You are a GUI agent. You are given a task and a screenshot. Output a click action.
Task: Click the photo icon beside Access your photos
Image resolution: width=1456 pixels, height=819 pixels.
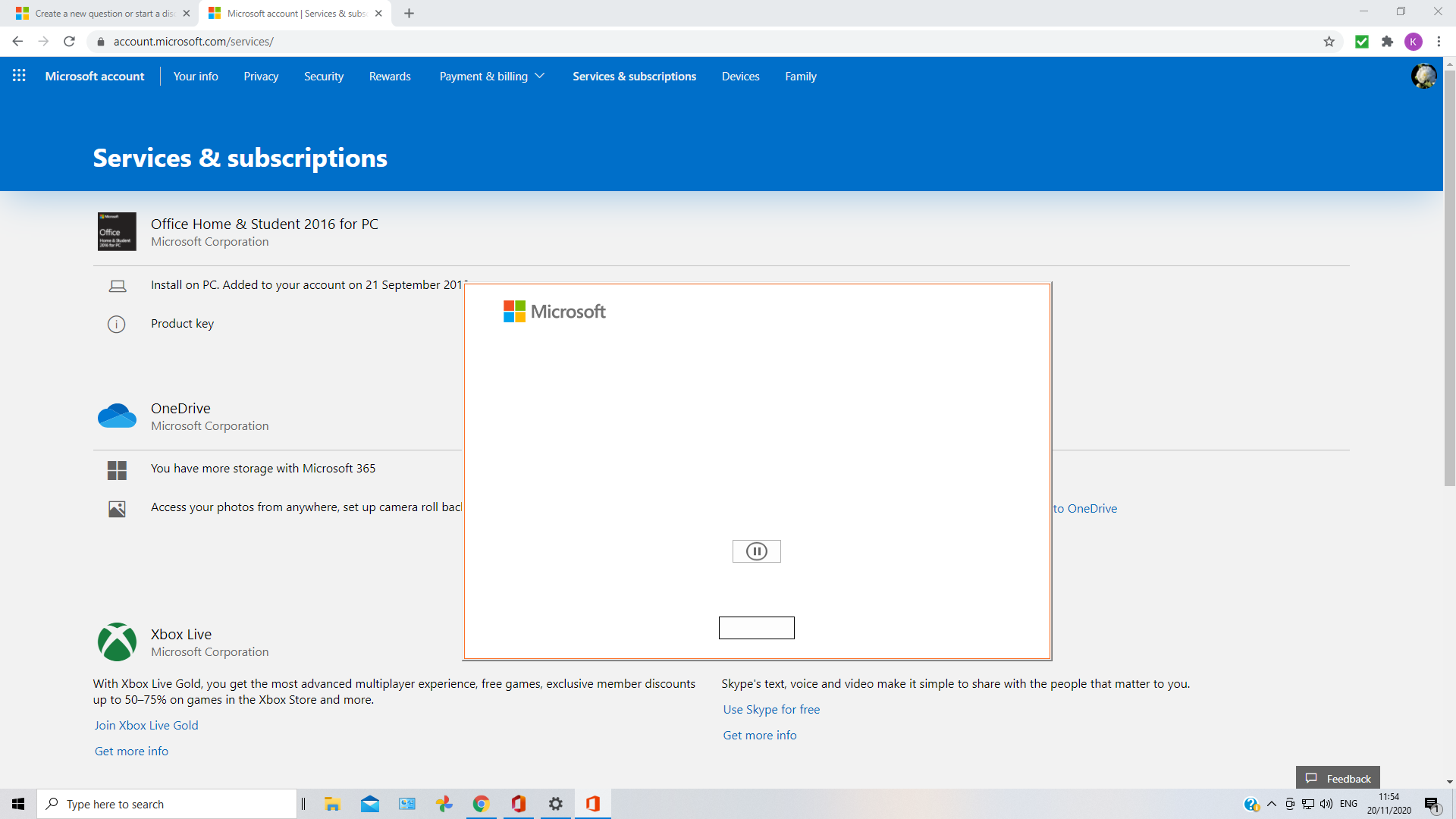tap(117, 509)
